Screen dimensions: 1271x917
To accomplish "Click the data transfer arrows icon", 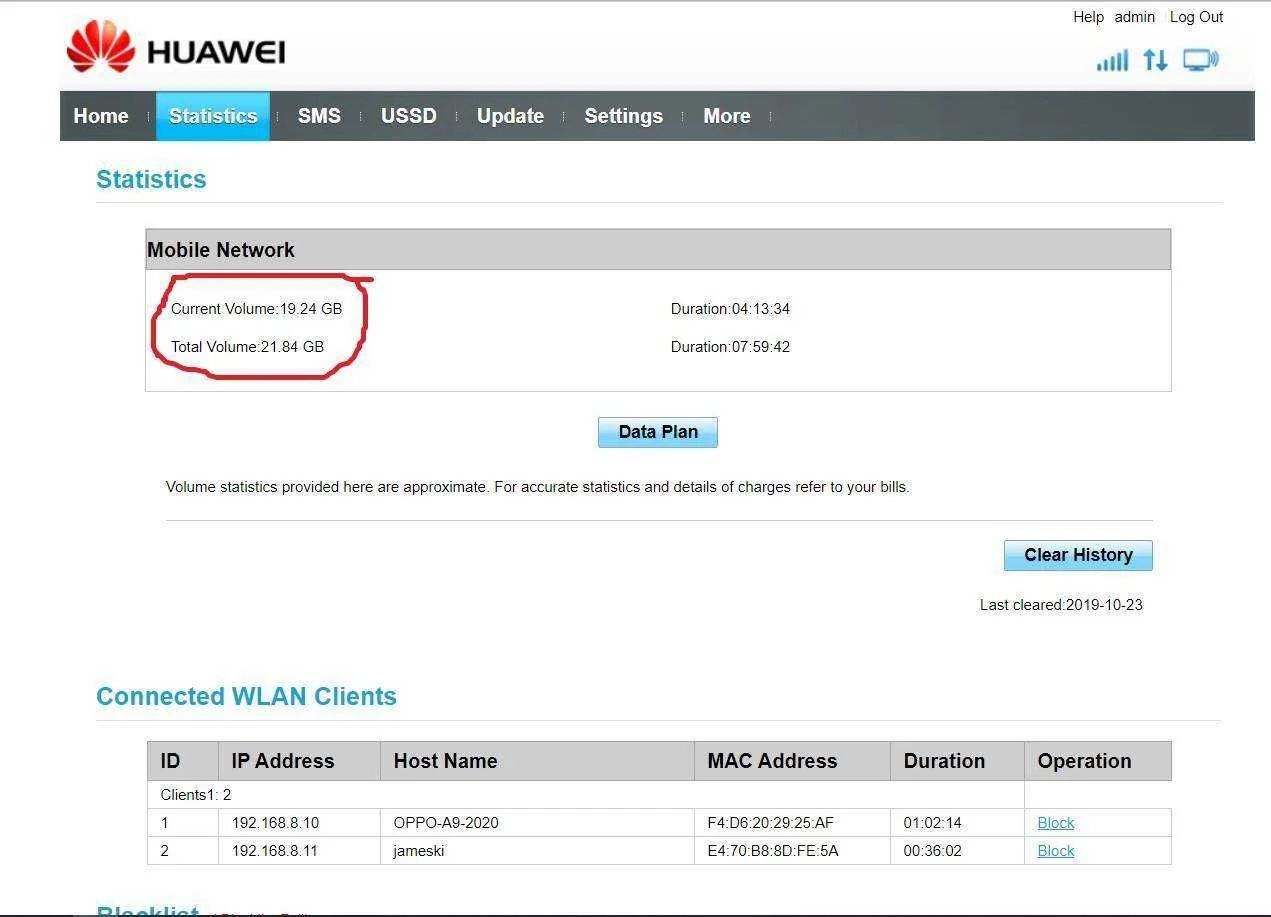I will coord(1155,60).
